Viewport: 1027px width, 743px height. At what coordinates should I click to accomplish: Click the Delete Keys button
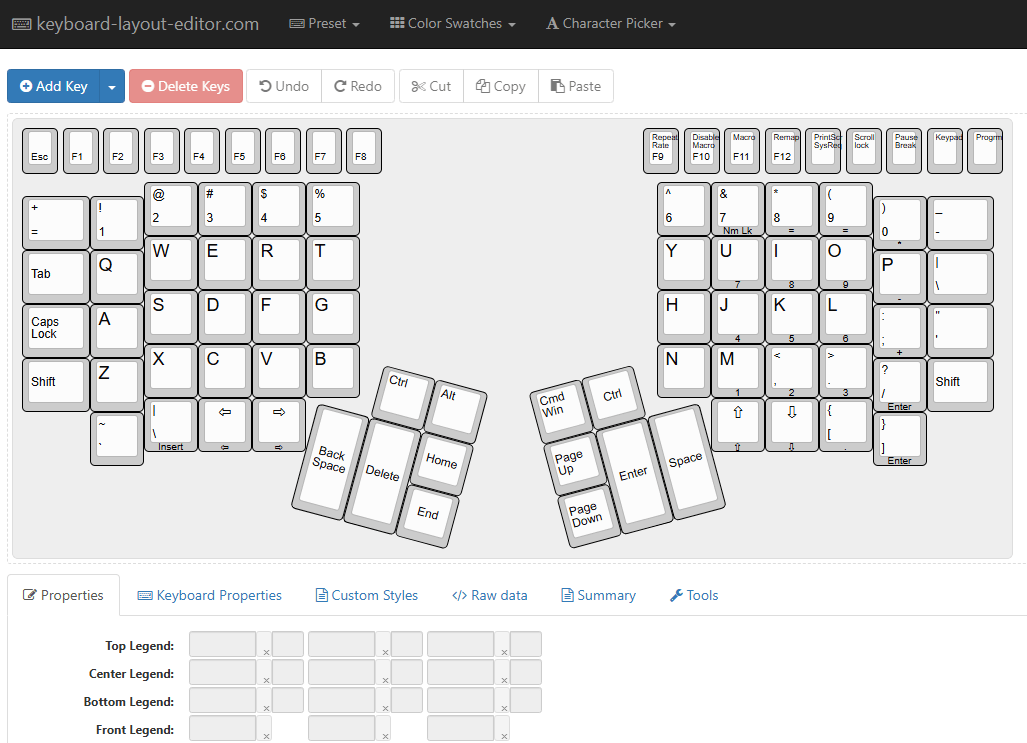tap(186, 86)
